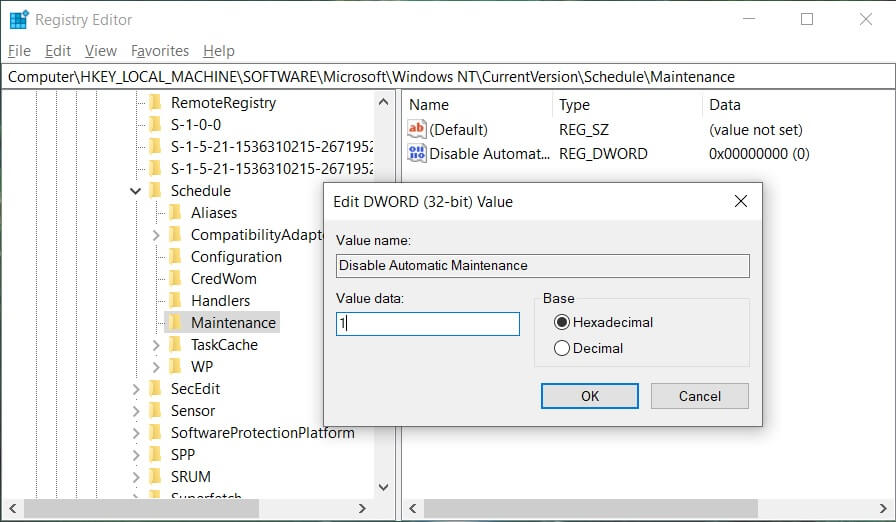The image size is (896, 522).
Task: Open the Edit menu
Action: pyautogui.click(x=58, y=50)
